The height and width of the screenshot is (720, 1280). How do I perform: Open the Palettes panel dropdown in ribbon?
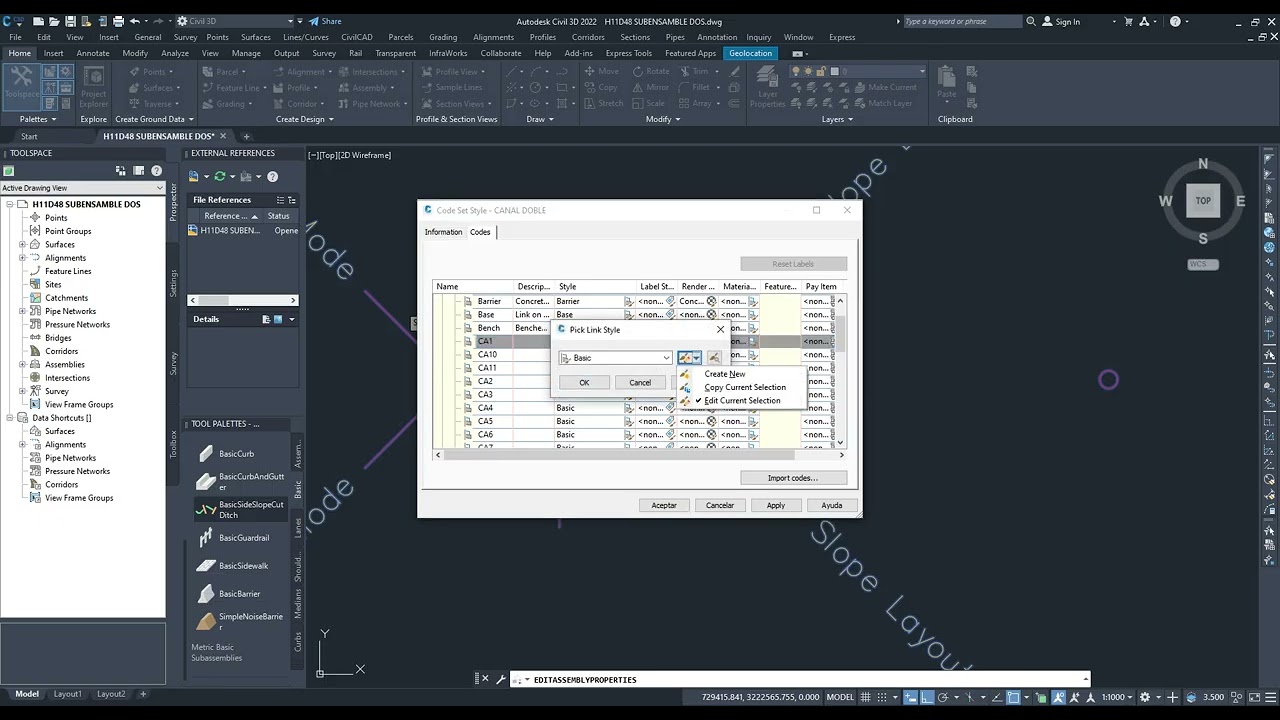tap(38, 119)
